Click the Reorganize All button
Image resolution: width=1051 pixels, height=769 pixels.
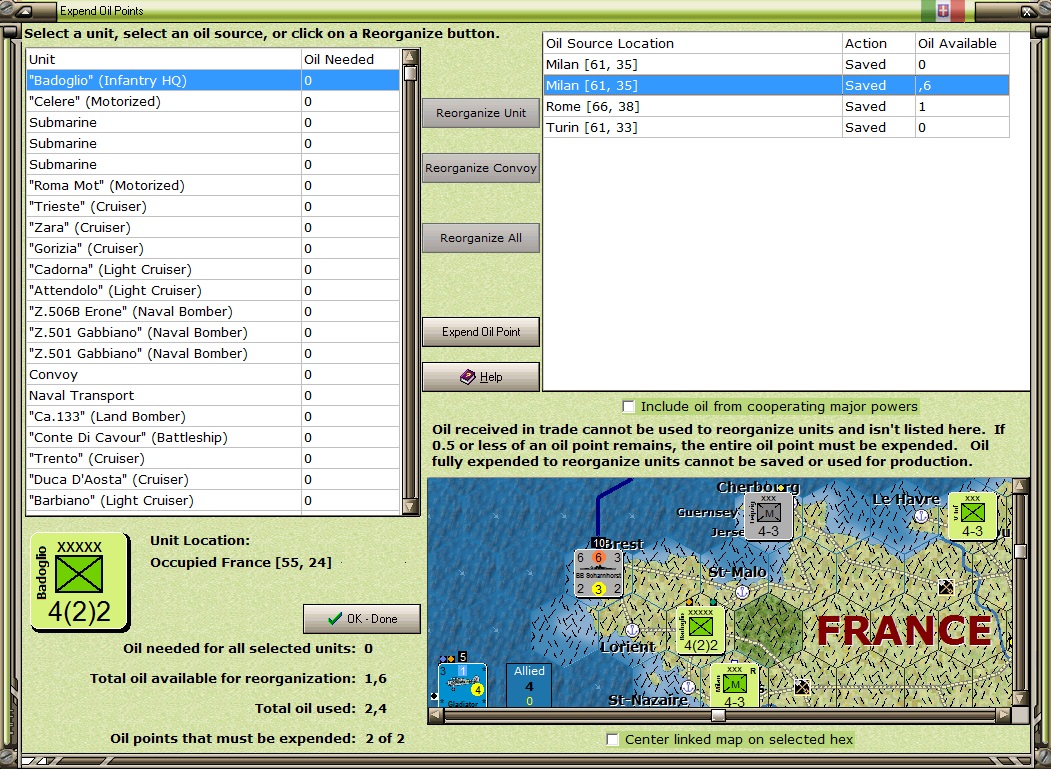pos(481,238)
